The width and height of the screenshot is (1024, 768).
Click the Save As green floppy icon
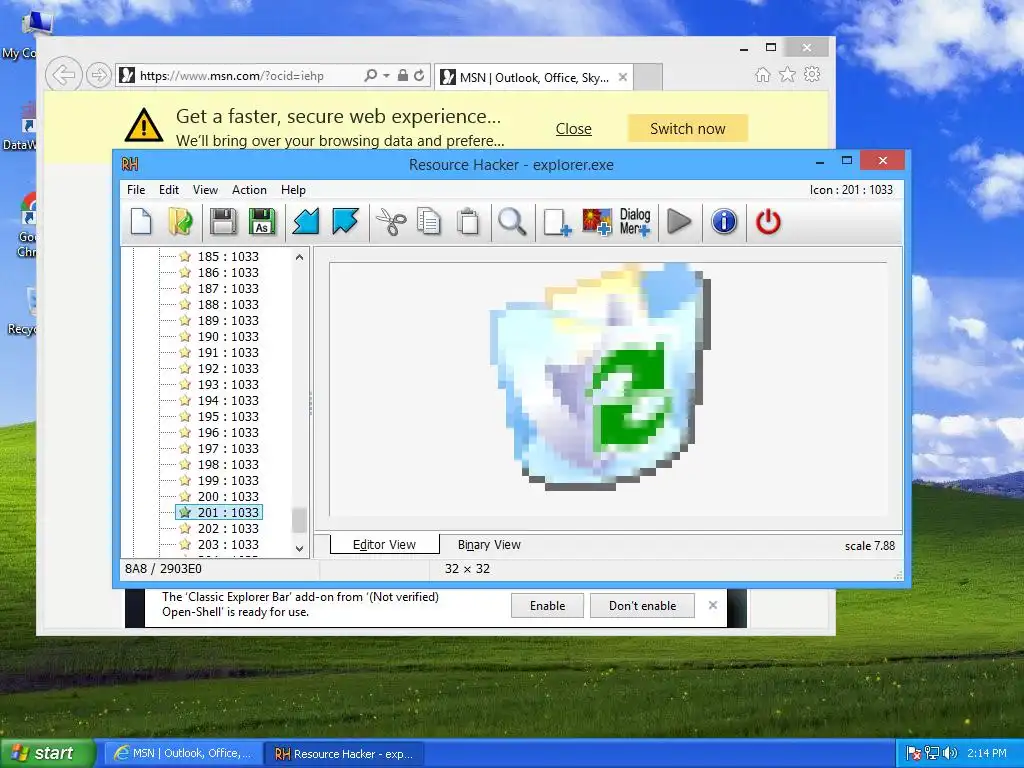tap(262, 222)
